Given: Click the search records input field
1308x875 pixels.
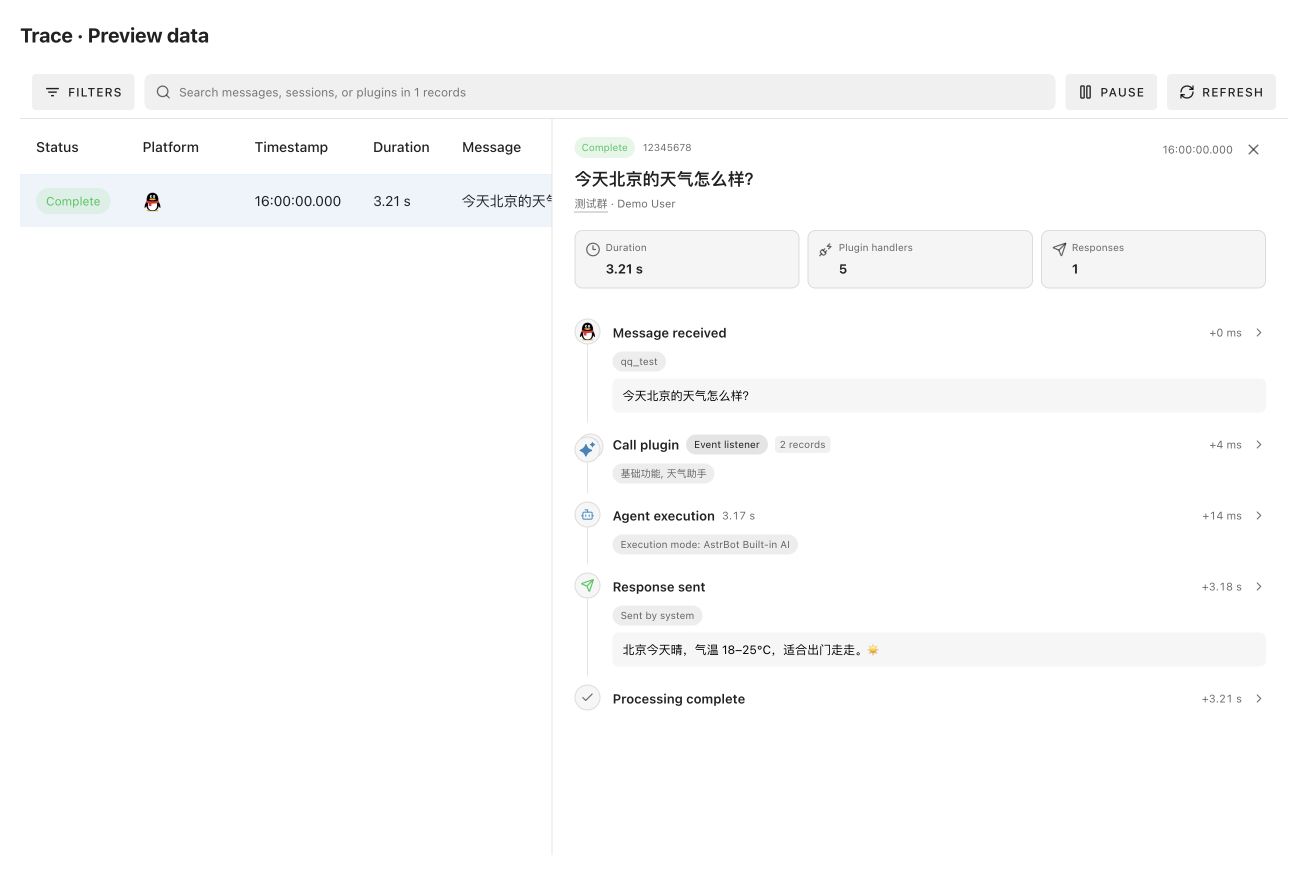Looking at the screenshot, I should (600, 92).
